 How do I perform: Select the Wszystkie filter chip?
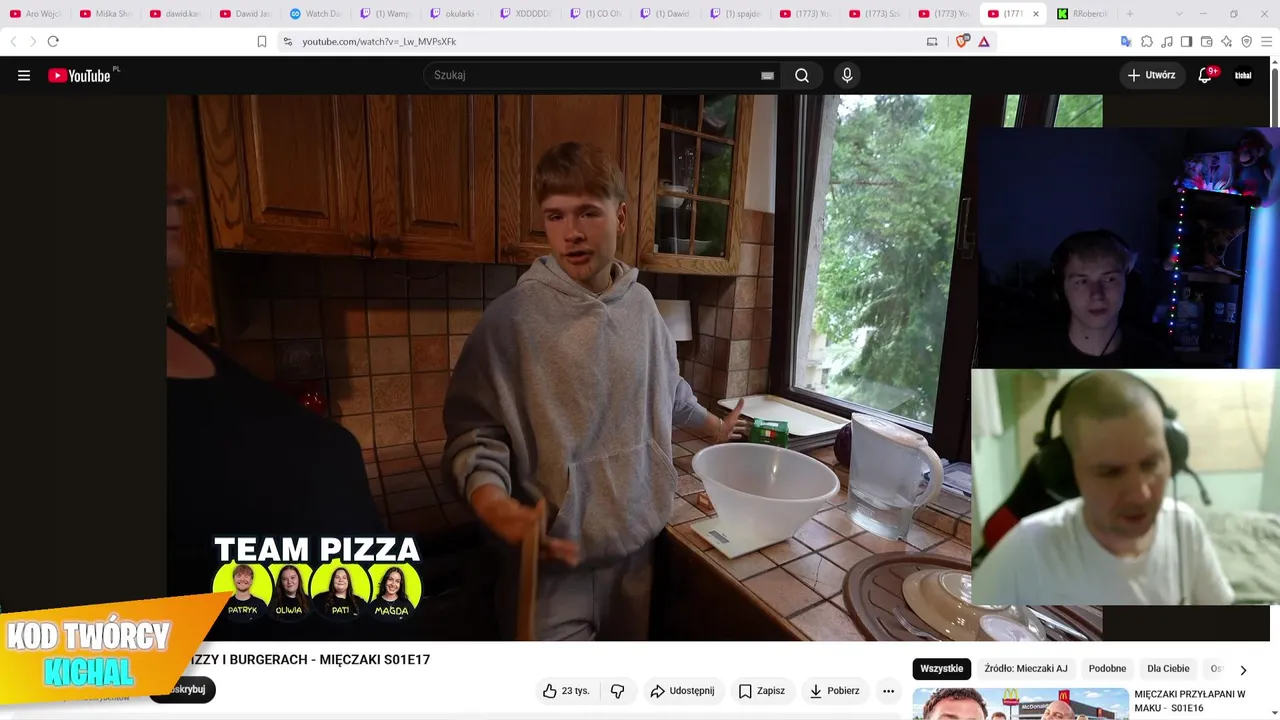tap(941, 669)
